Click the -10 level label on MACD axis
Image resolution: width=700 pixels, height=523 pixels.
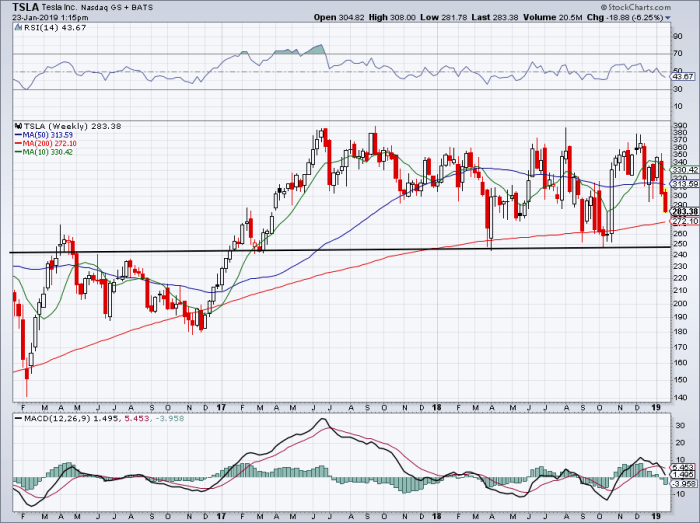679,494
